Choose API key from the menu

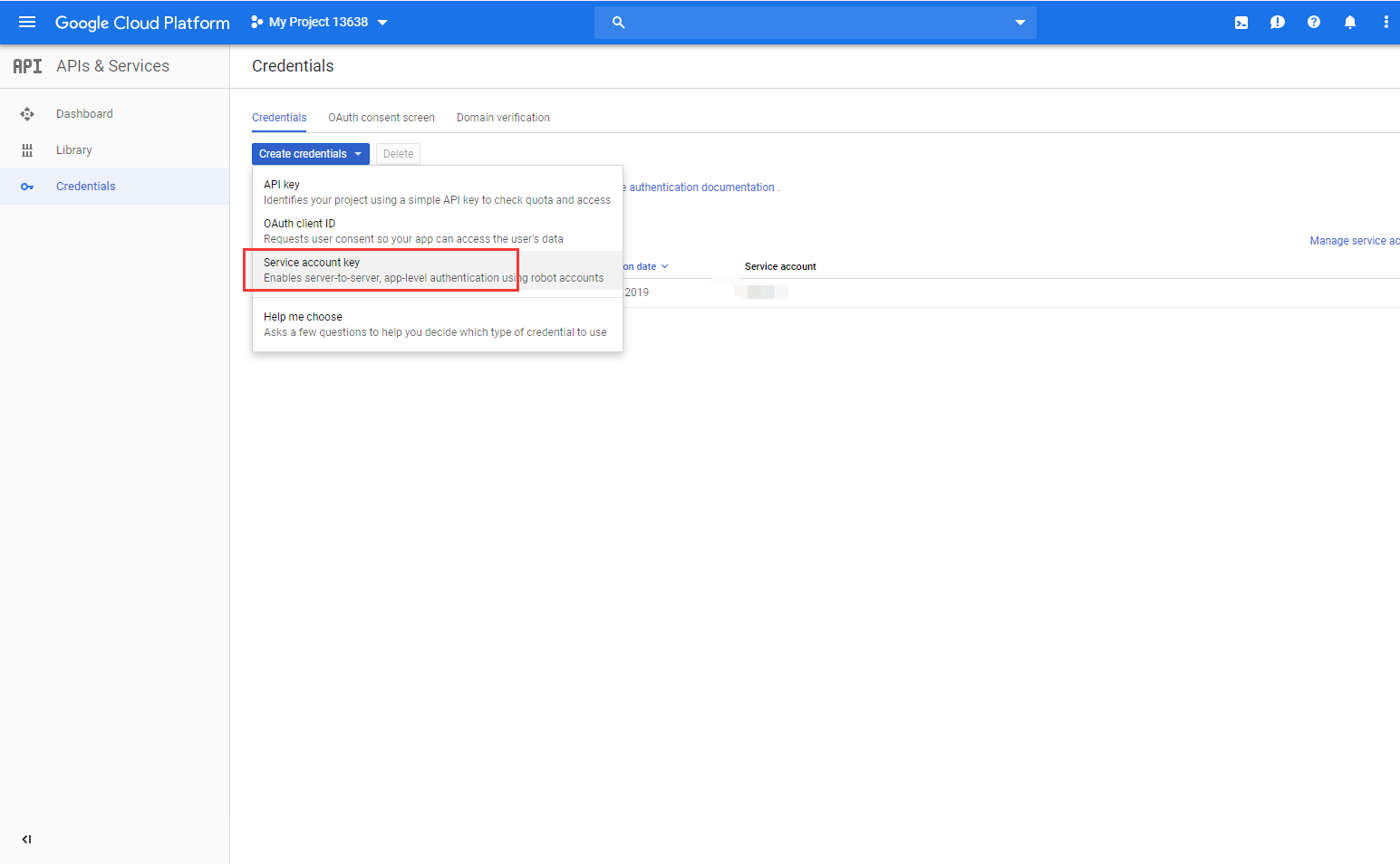pos(438,192)
